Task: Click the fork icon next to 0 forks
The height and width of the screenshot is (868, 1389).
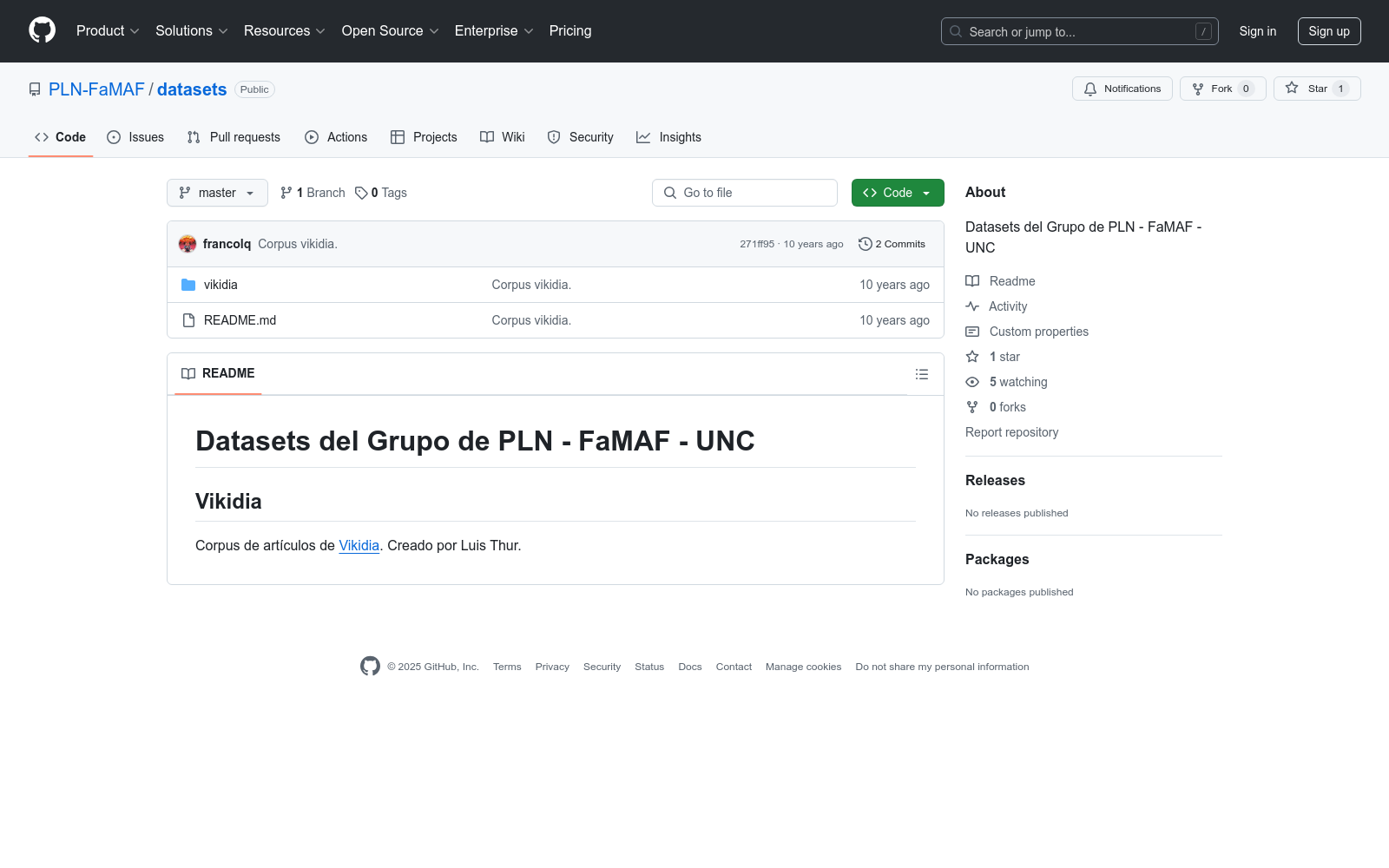Action: (972, 407)
